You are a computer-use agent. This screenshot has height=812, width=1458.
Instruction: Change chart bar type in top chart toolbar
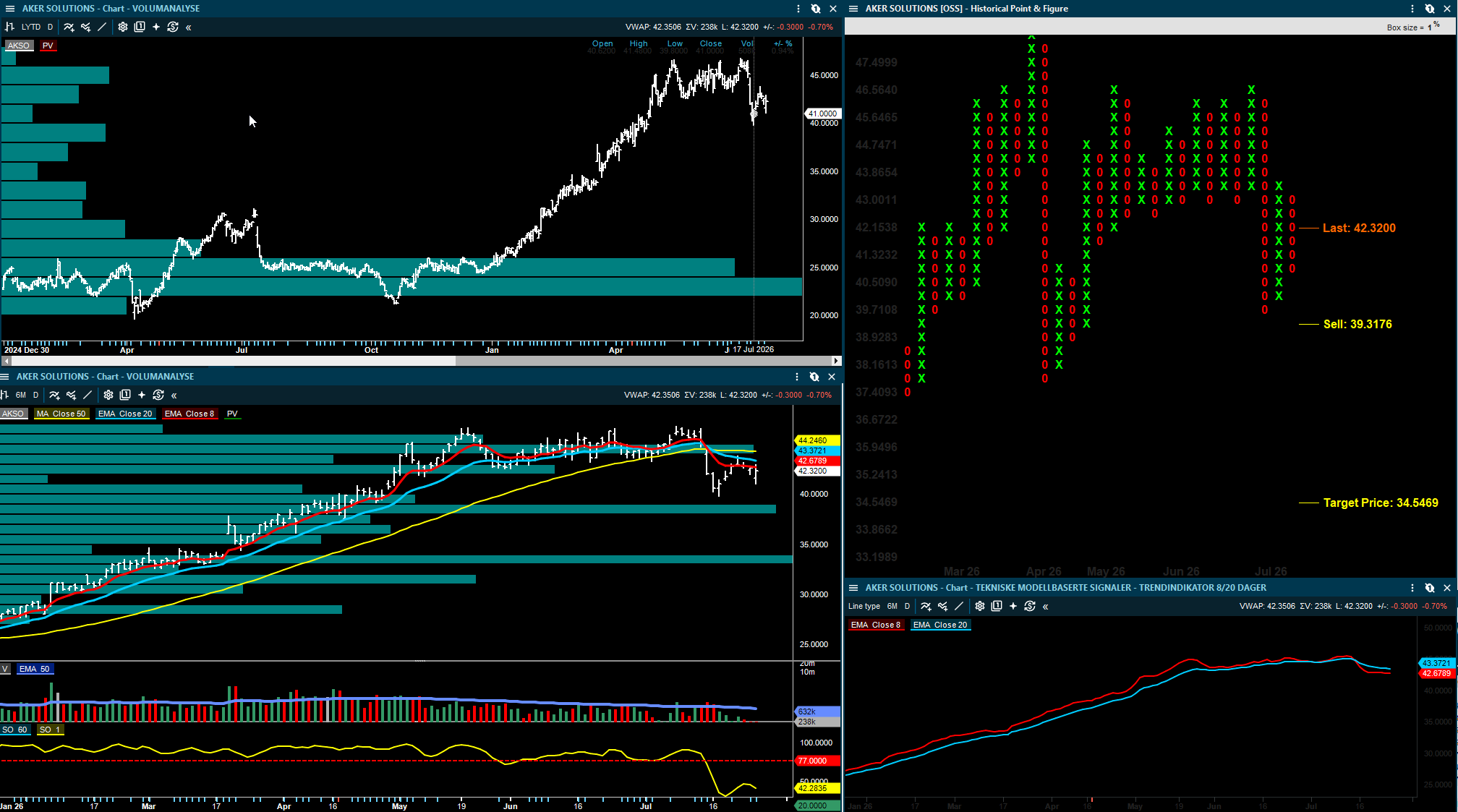click(10, 27)
